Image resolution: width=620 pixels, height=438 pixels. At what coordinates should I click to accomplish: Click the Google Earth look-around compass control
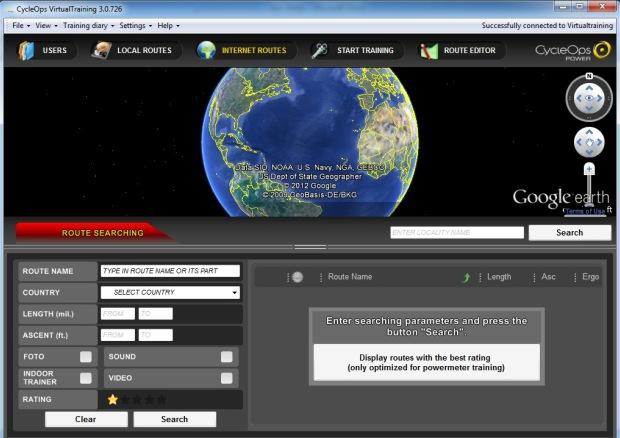(x=589, y=99)
